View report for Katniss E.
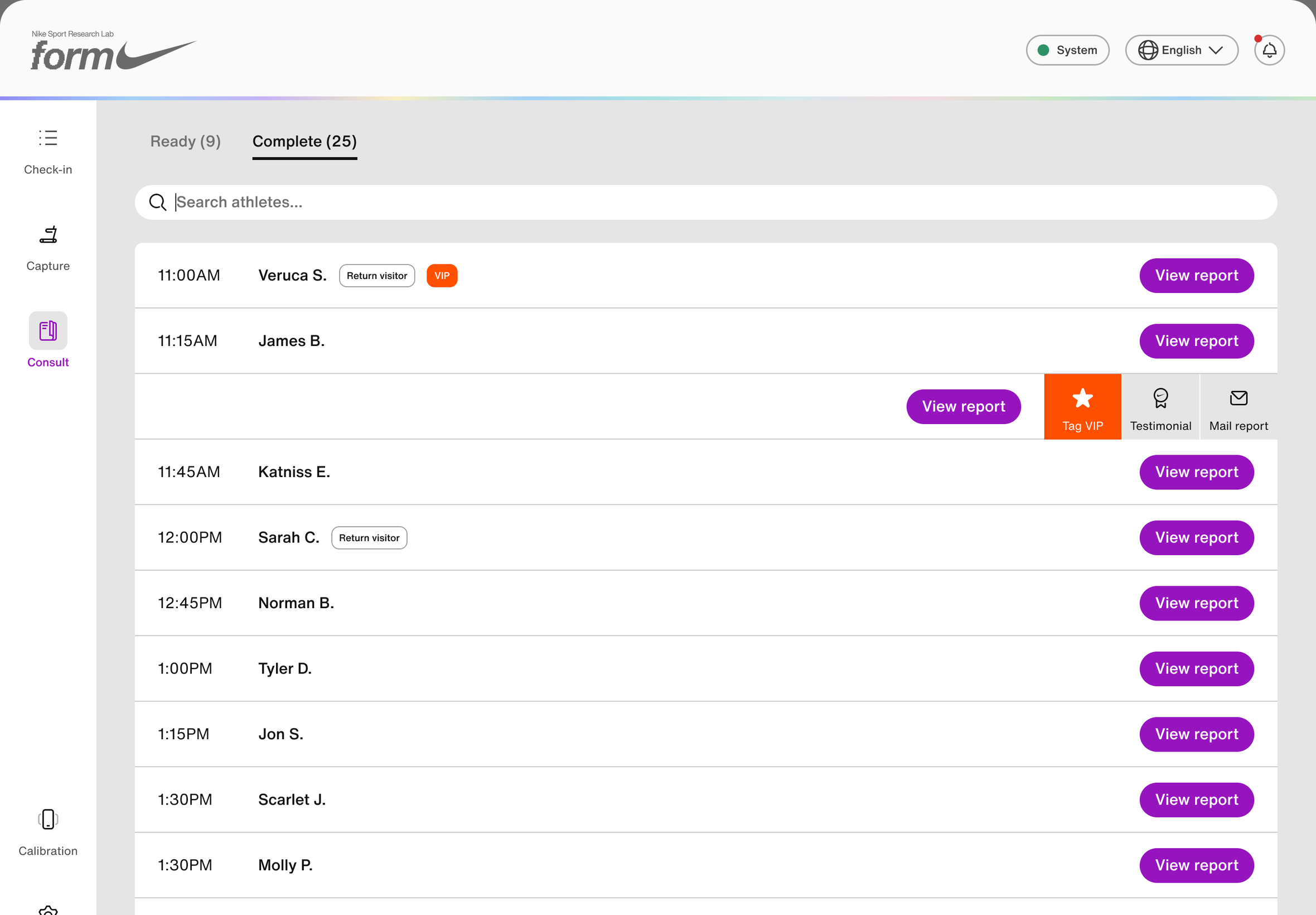1316x915 pixels. pyautogui.click(x=1196, y=473)
